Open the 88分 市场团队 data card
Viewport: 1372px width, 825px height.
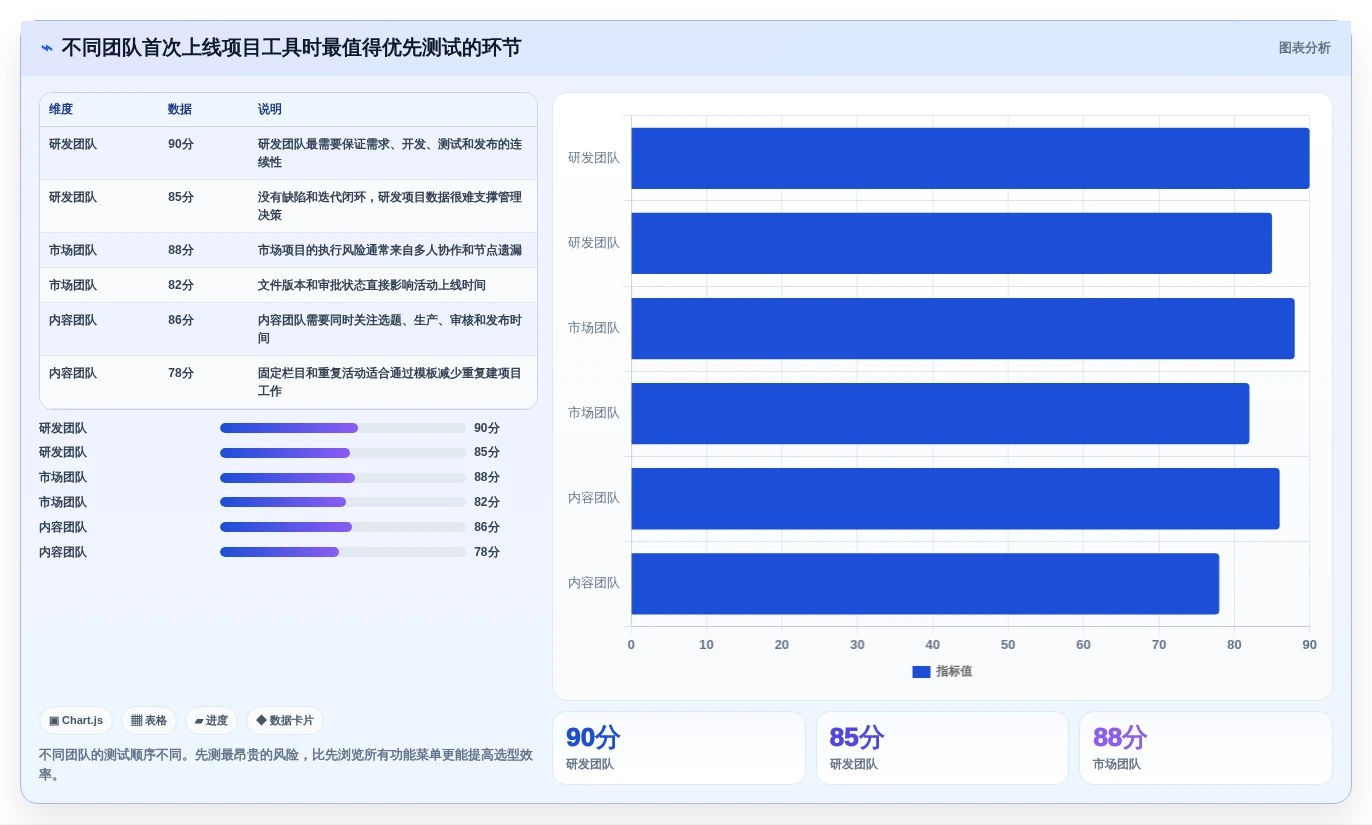1206,748
